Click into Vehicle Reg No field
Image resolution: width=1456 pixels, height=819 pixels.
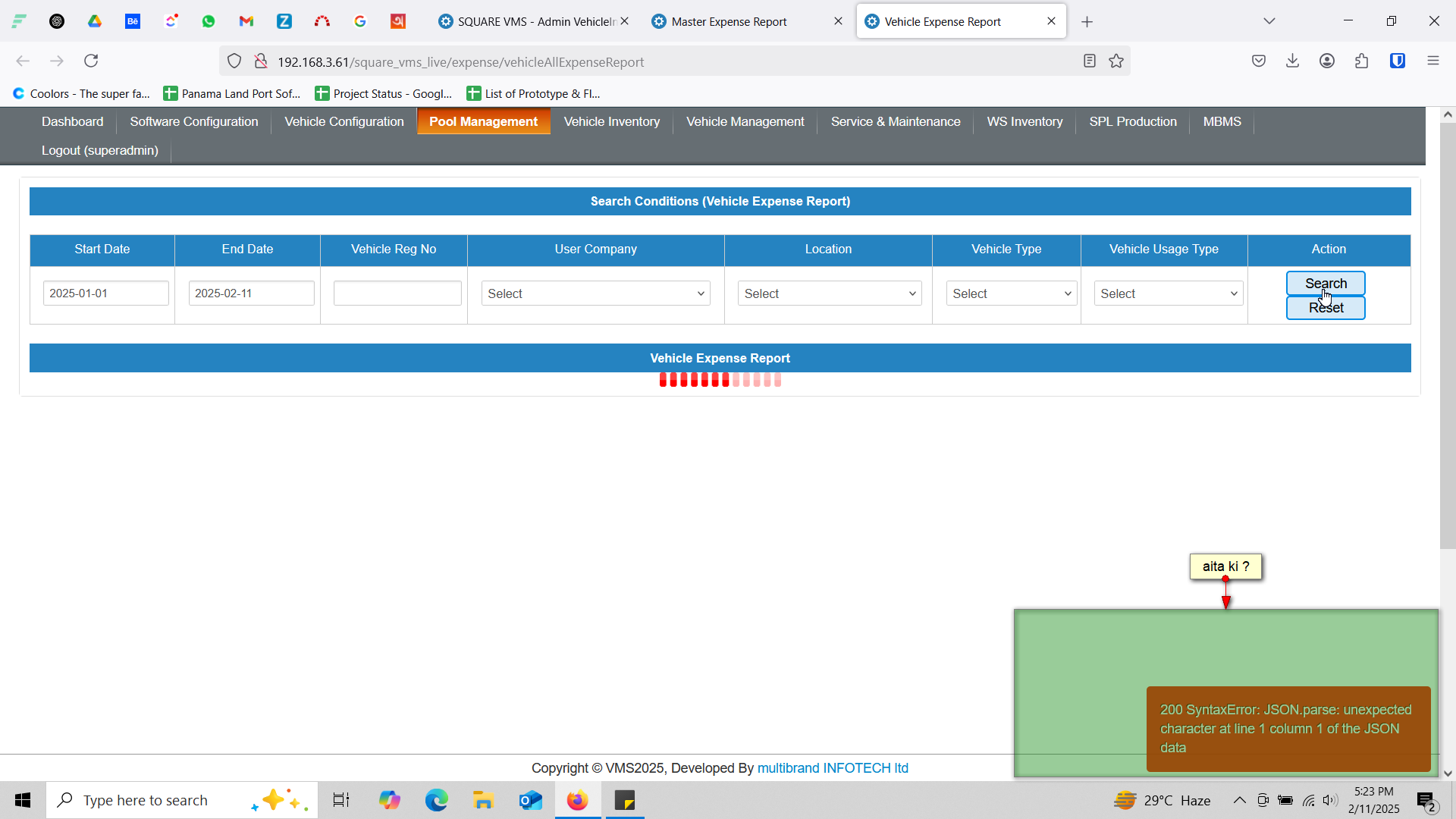pyautogui.click(x=397, y=293)
